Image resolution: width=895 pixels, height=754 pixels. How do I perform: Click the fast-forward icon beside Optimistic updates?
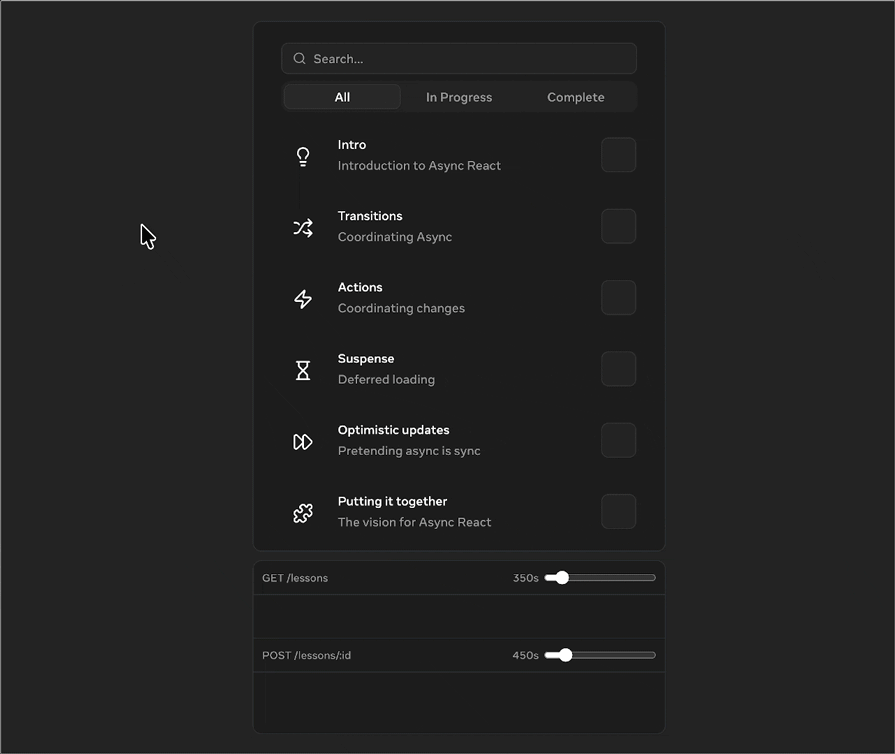tap(303, 442)
